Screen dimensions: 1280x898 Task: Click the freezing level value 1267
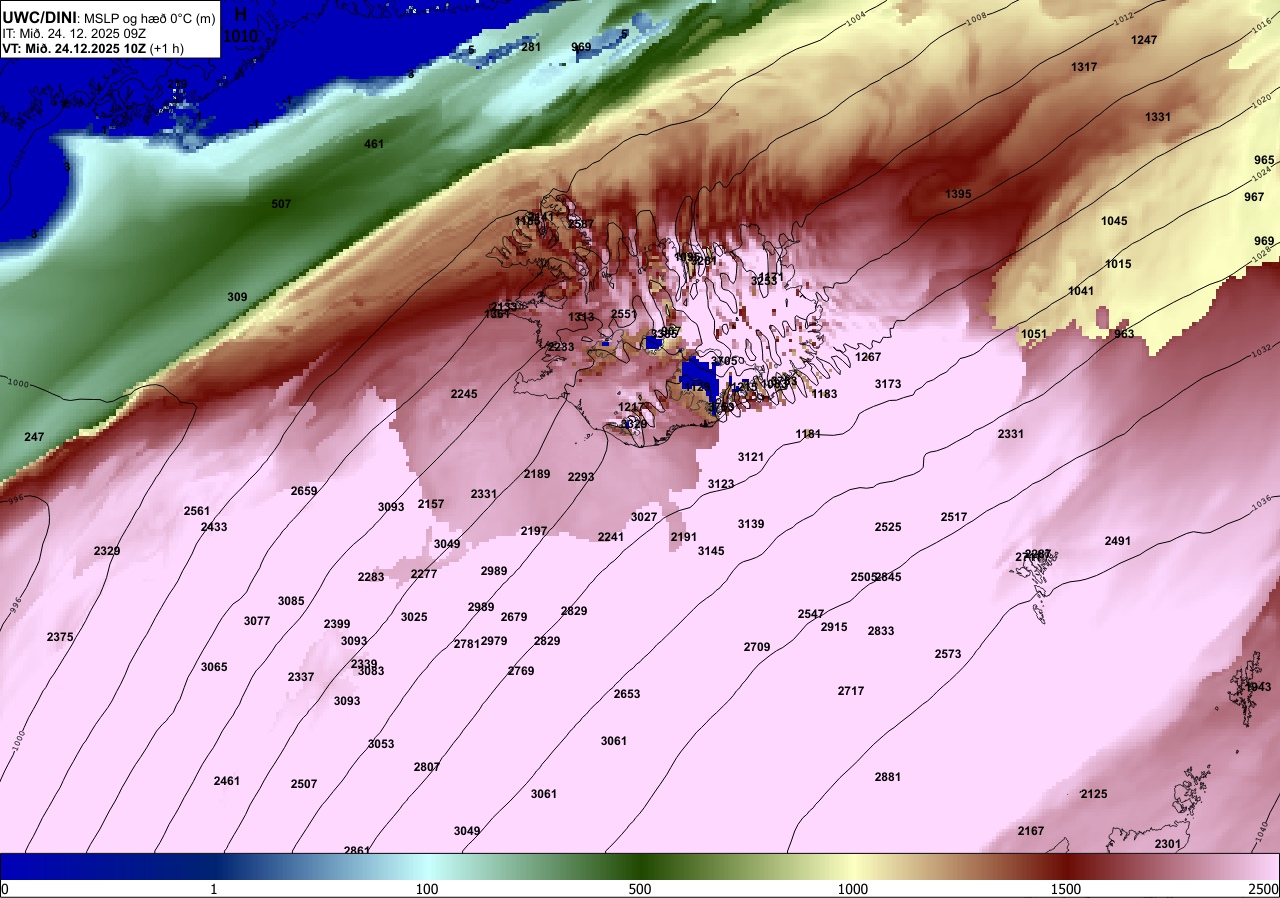(x=869, y=357)
